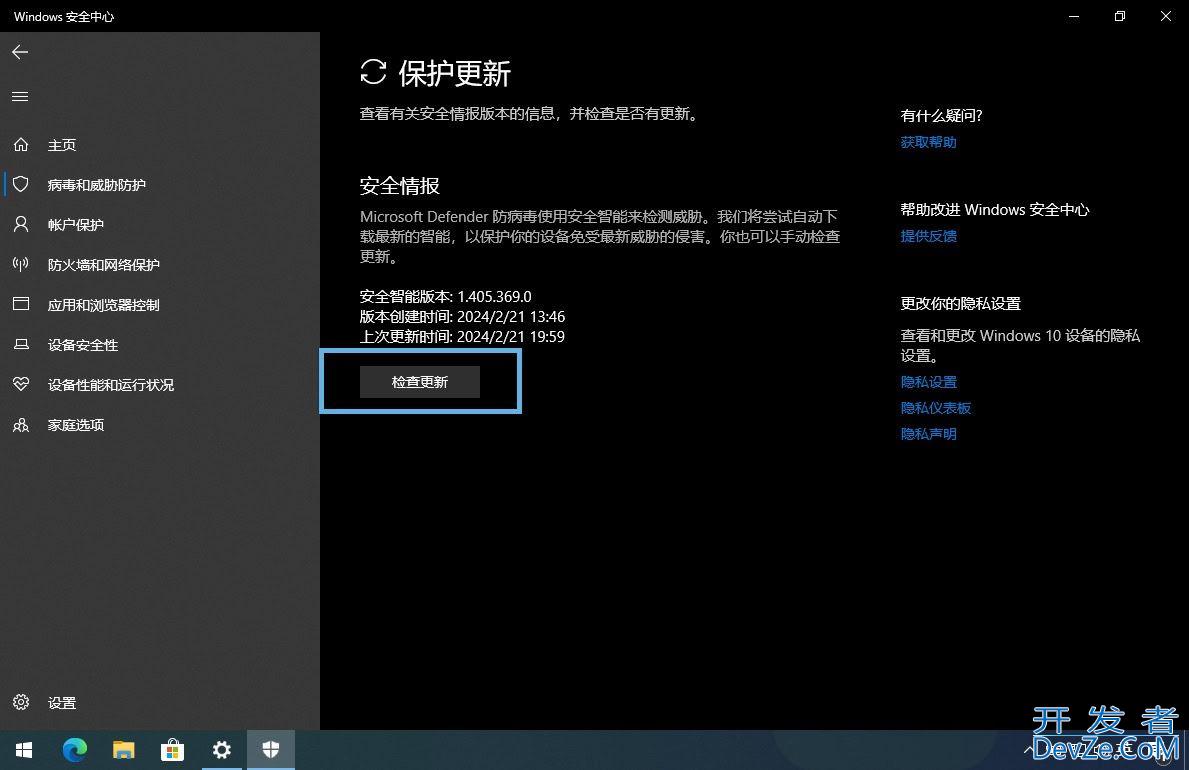Open 家庭选项 in the sidebar
The height and width of the screenshot is (770, 1189).
[75, 425]
